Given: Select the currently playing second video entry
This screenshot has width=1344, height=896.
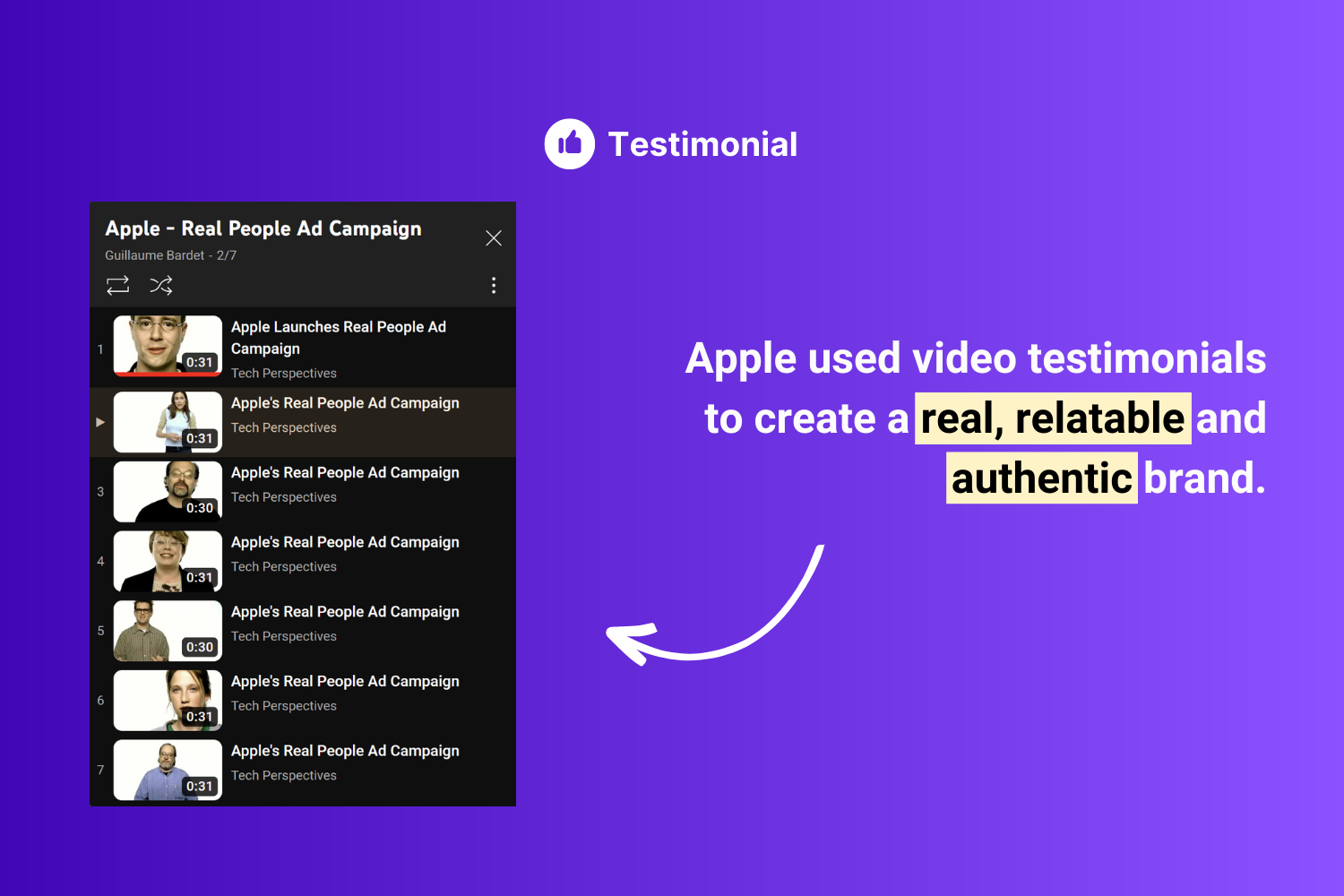Looking at the screenshot, I should pyautogui.click(x=305, y=422).
